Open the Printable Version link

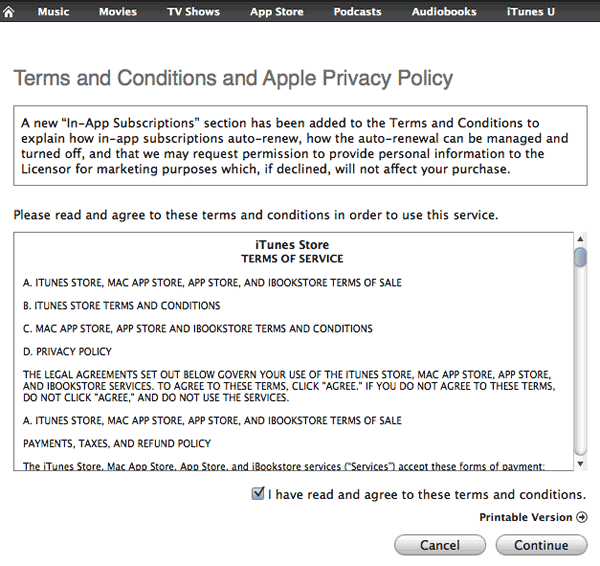point(525,517)
